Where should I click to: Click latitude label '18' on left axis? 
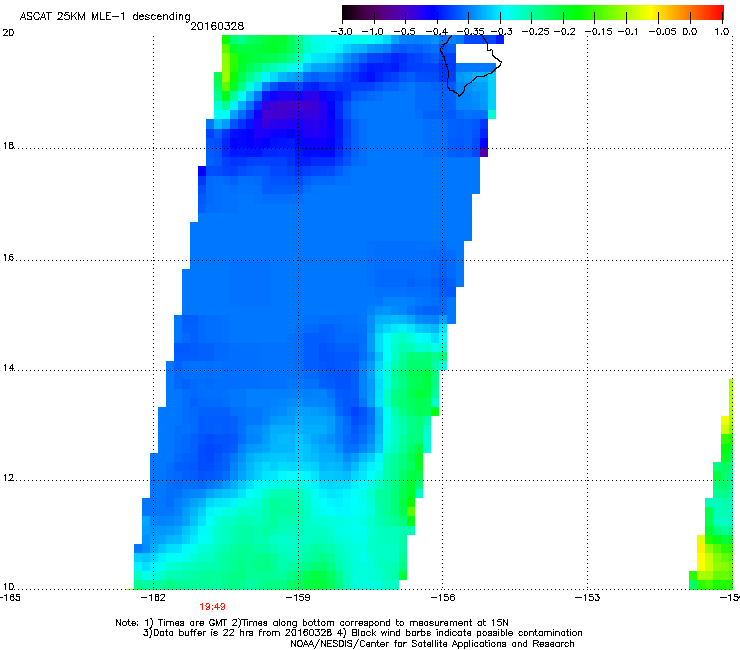pyautogui.click(x=8, y=146)
